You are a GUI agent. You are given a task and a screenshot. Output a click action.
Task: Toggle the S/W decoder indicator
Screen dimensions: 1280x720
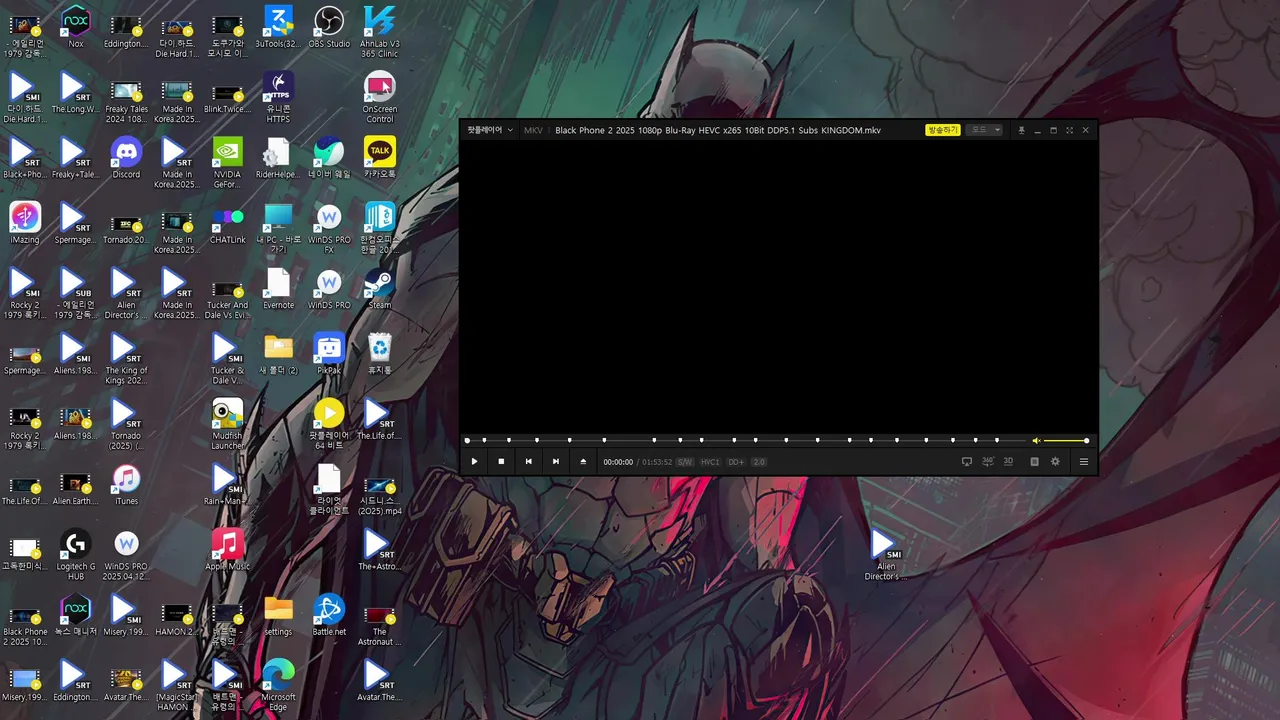[685, 462]
